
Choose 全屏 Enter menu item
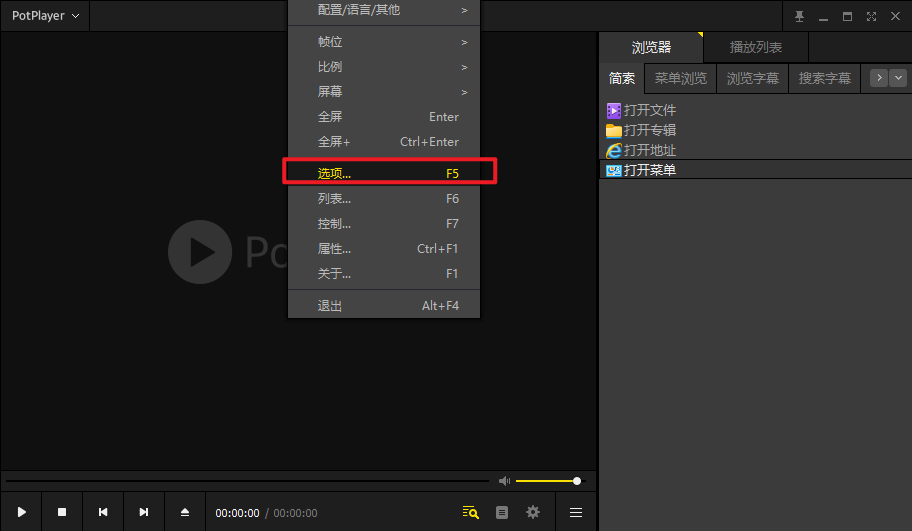click(x=384, y=117)
